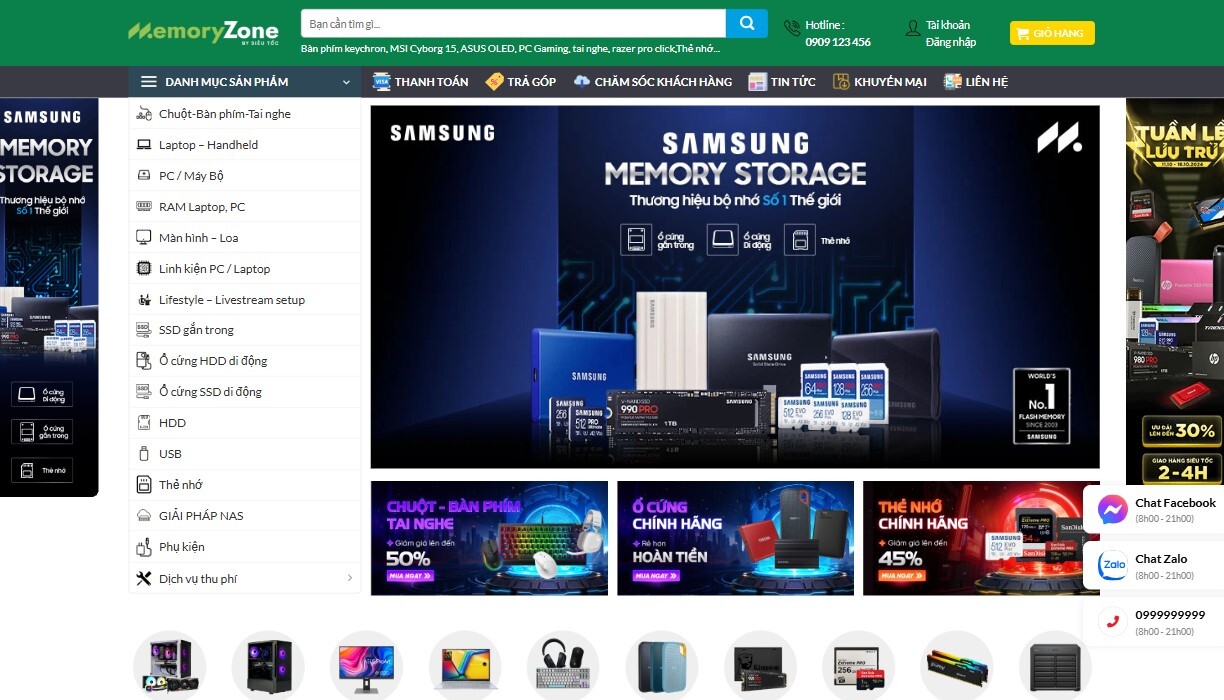Click the RAM stick icon beside RAM Laptop, PC
Image resolution: width=1224 pixels, height=700 pixels.
click(144, 207)
